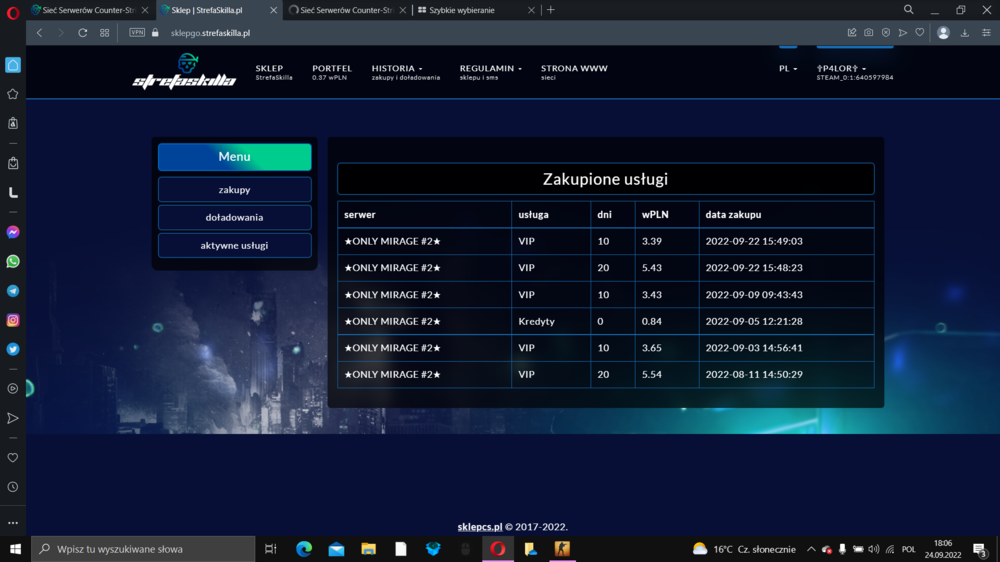Image resolution: width=1000 pixels, height=562 pixels.
Task: Click the Menu header button
Action: pos(235,157)
